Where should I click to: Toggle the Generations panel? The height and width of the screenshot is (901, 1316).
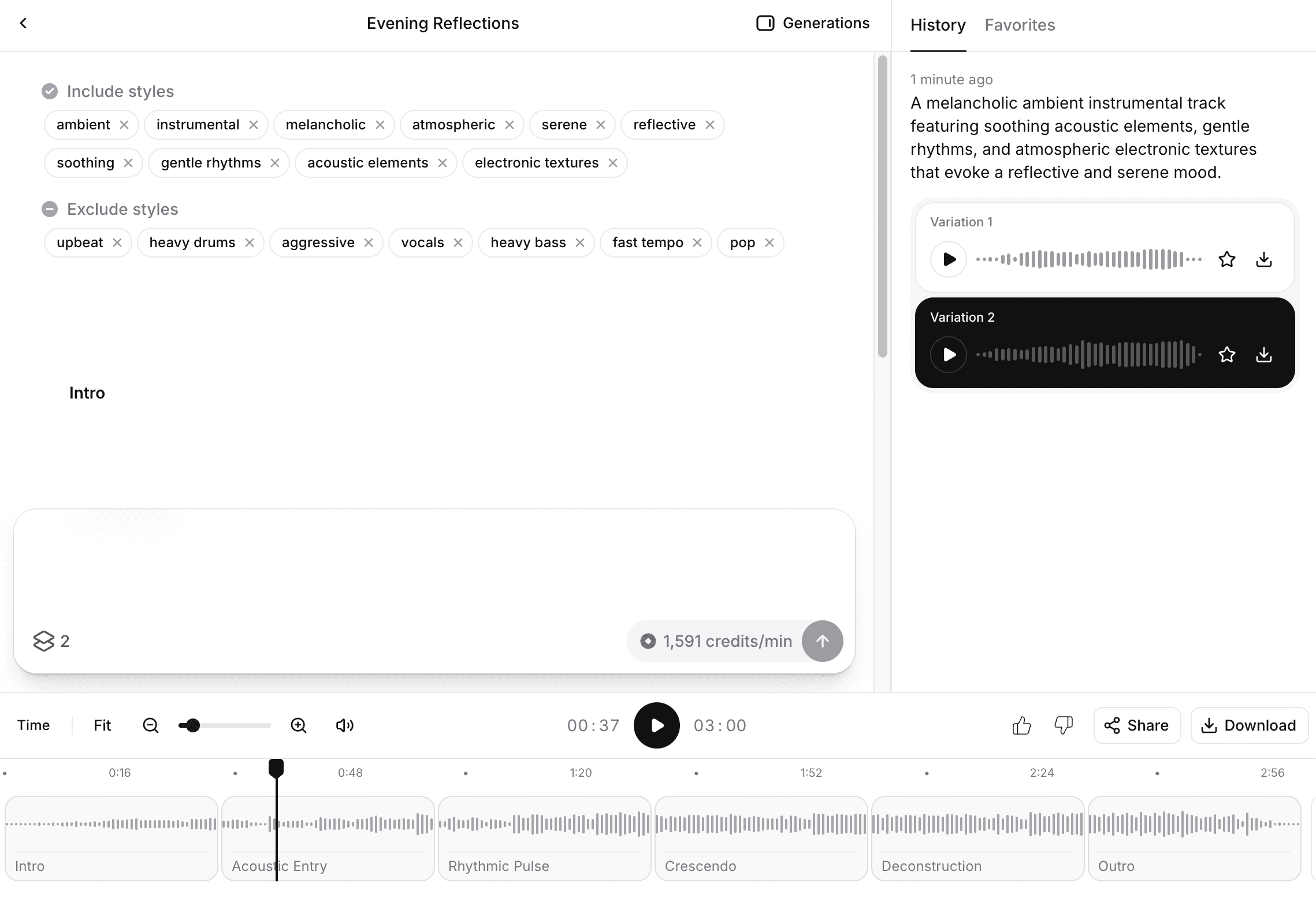[813, 23]
